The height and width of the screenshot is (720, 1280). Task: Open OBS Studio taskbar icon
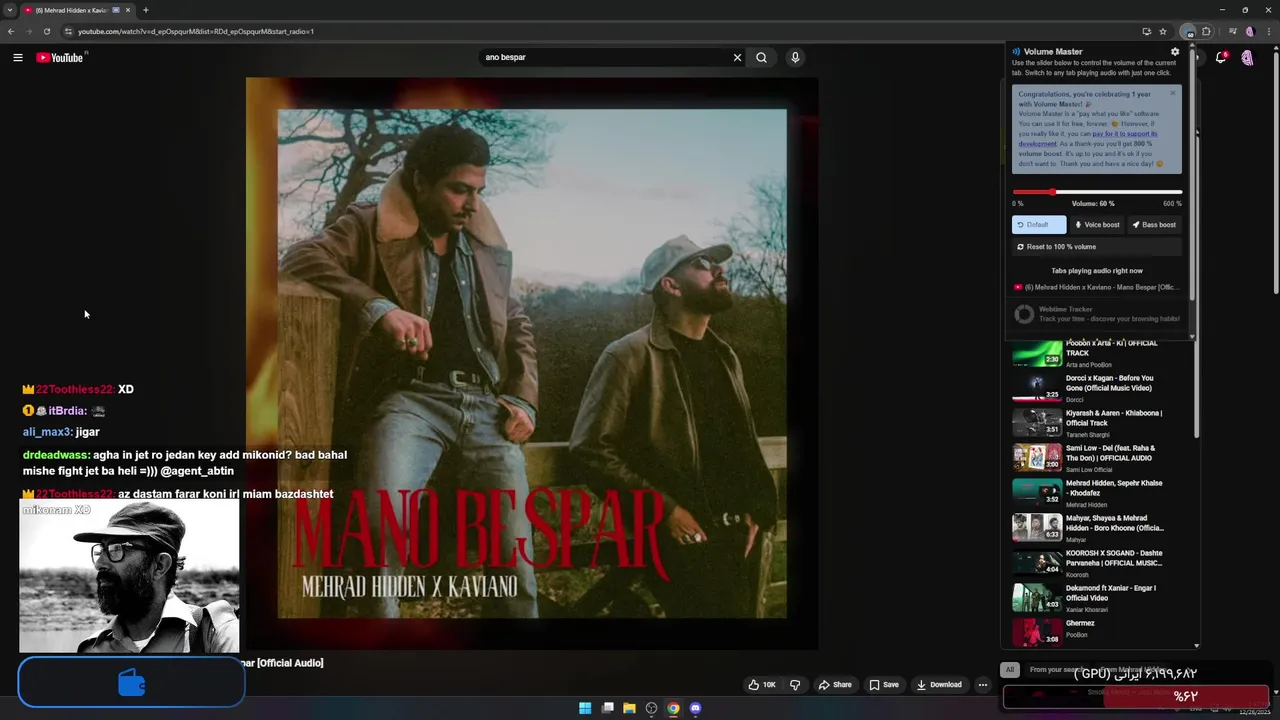[651, 708]
